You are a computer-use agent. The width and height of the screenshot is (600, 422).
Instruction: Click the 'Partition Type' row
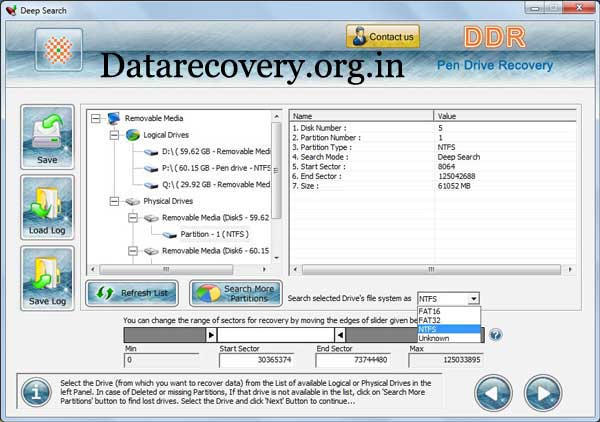click(432, 147)
